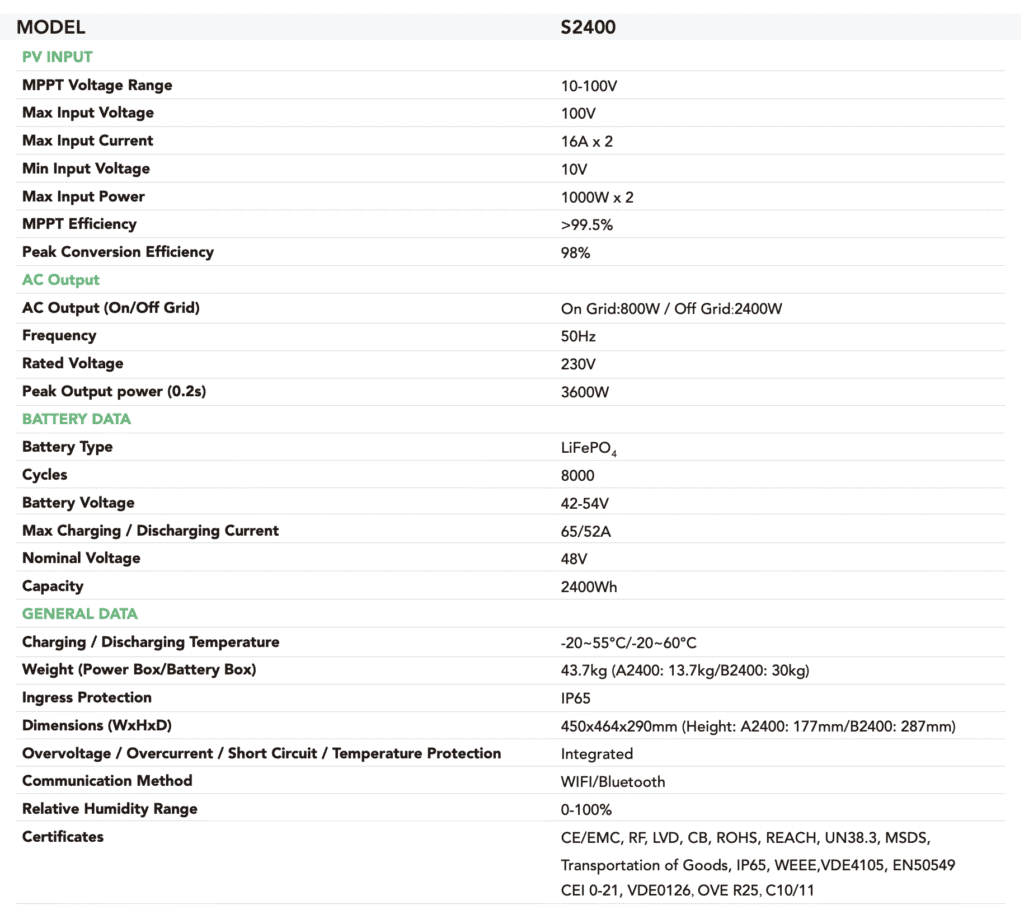
Task: Click the S2400 model header
Action: point(587,27)
